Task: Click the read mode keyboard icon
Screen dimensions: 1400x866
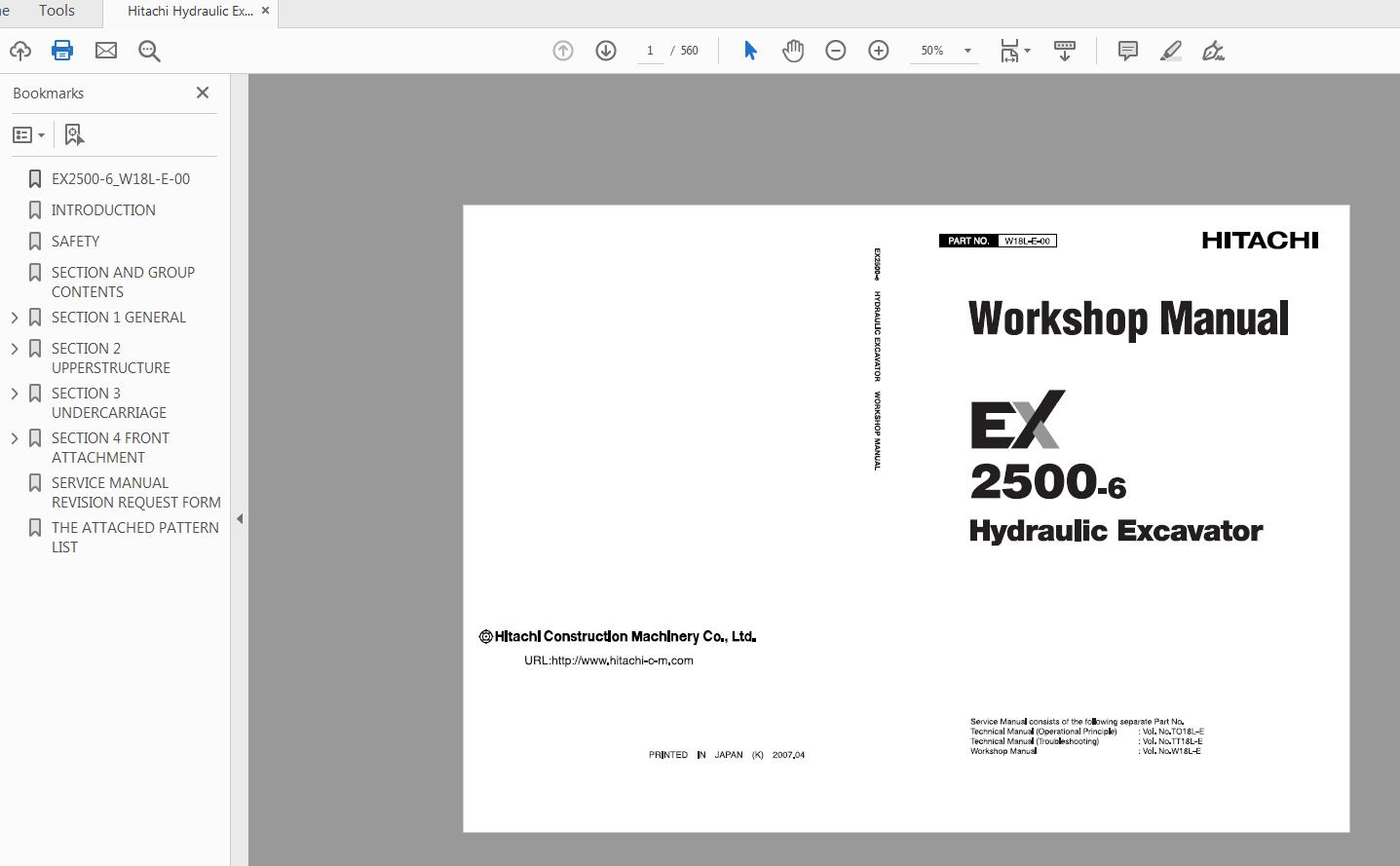Action: 1065,51
